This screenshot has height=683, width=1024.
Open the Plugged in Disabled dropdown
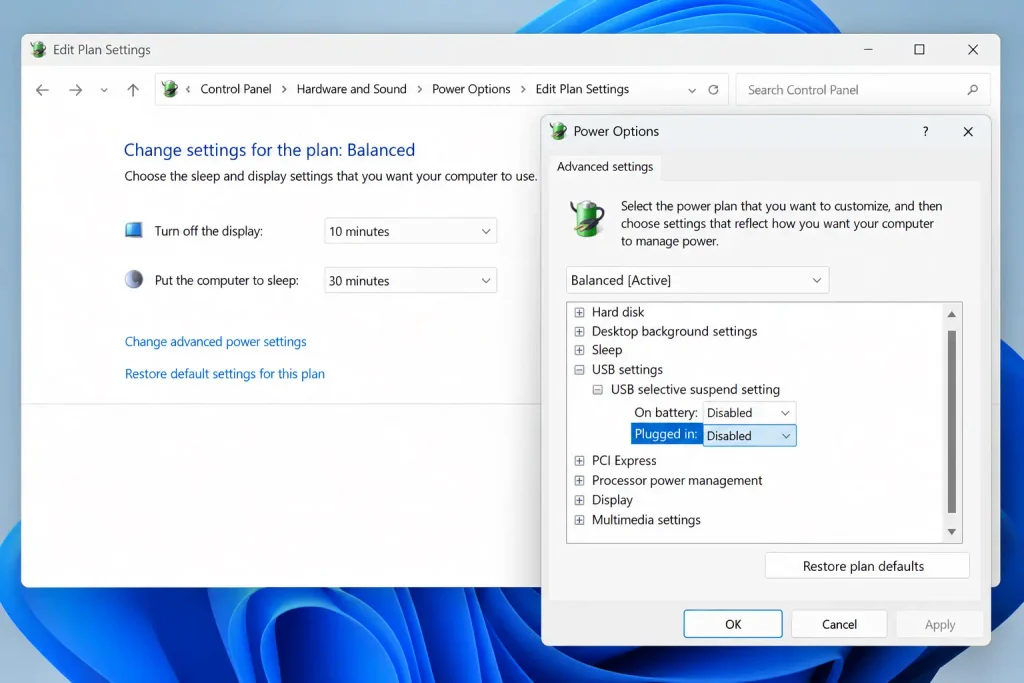point(749,436)
